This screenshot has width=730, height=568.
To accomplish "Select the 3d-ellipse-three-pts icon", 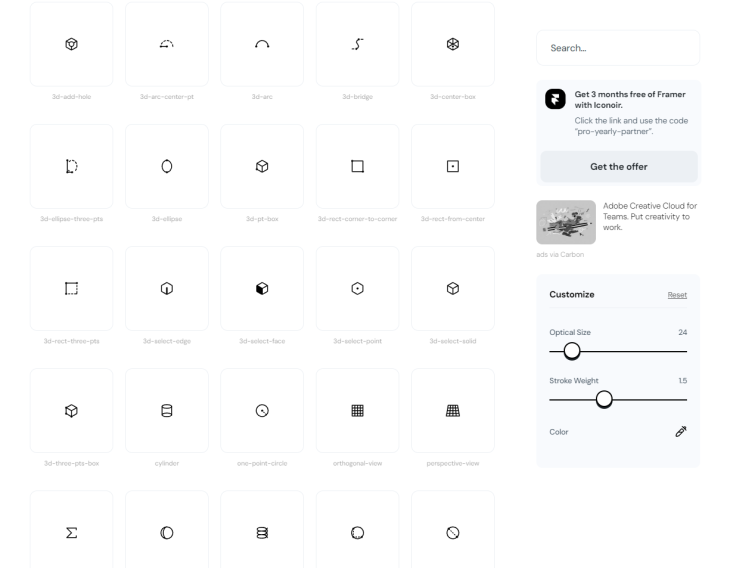I will pos(71,166).
